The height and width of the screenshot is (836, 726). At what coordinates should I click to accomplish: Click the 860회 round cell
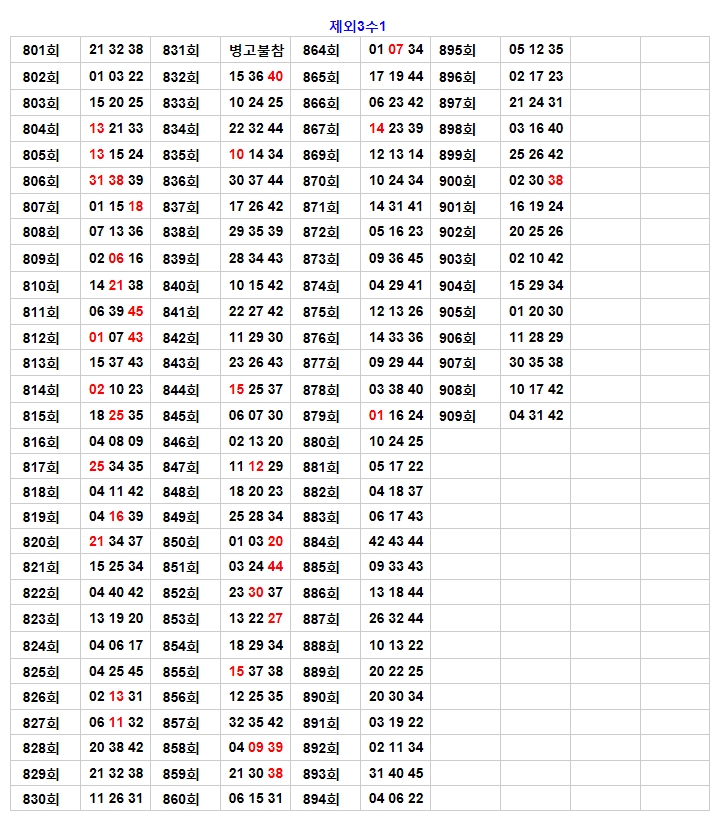(181, 799)
